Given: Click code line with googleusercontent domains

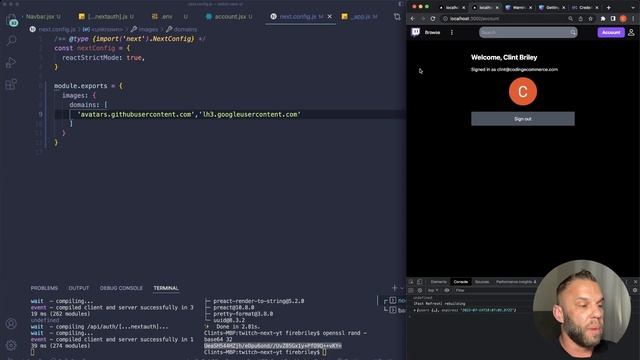Looking at the screenshot, I should pos(189,114).
